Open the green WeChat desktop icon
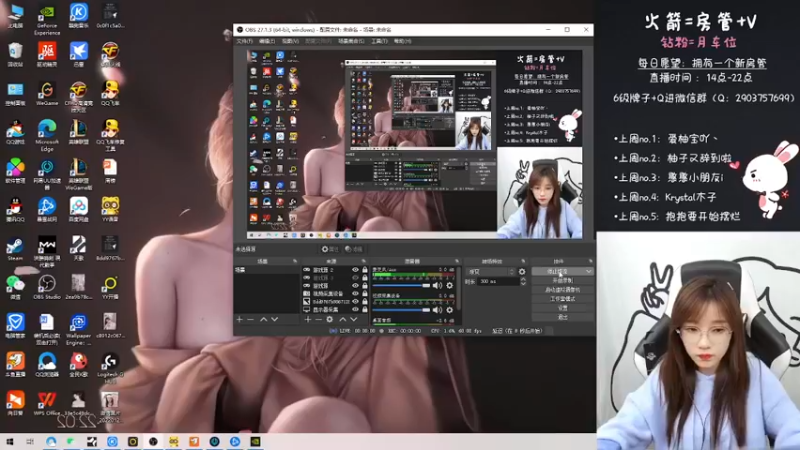 pyautogui.click(x=15, y=288)
